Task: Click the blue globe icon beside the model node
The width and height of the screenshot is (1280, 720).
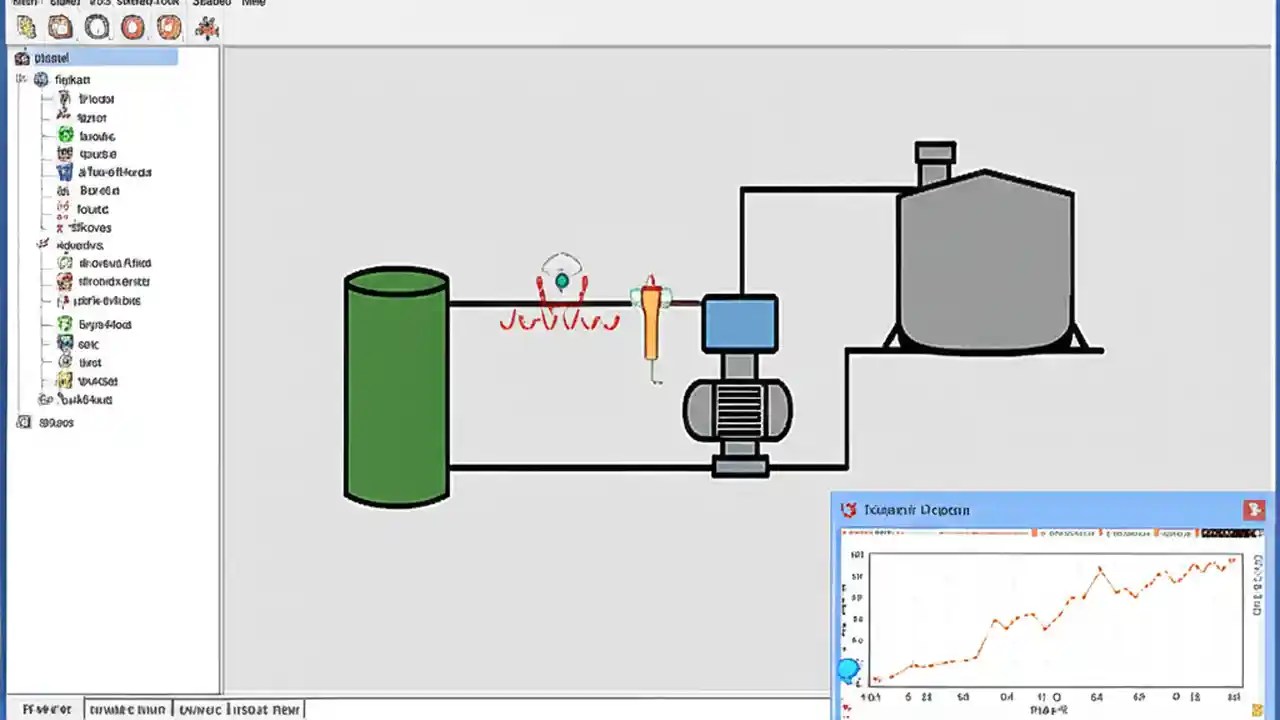Action: tap(41, 79)
